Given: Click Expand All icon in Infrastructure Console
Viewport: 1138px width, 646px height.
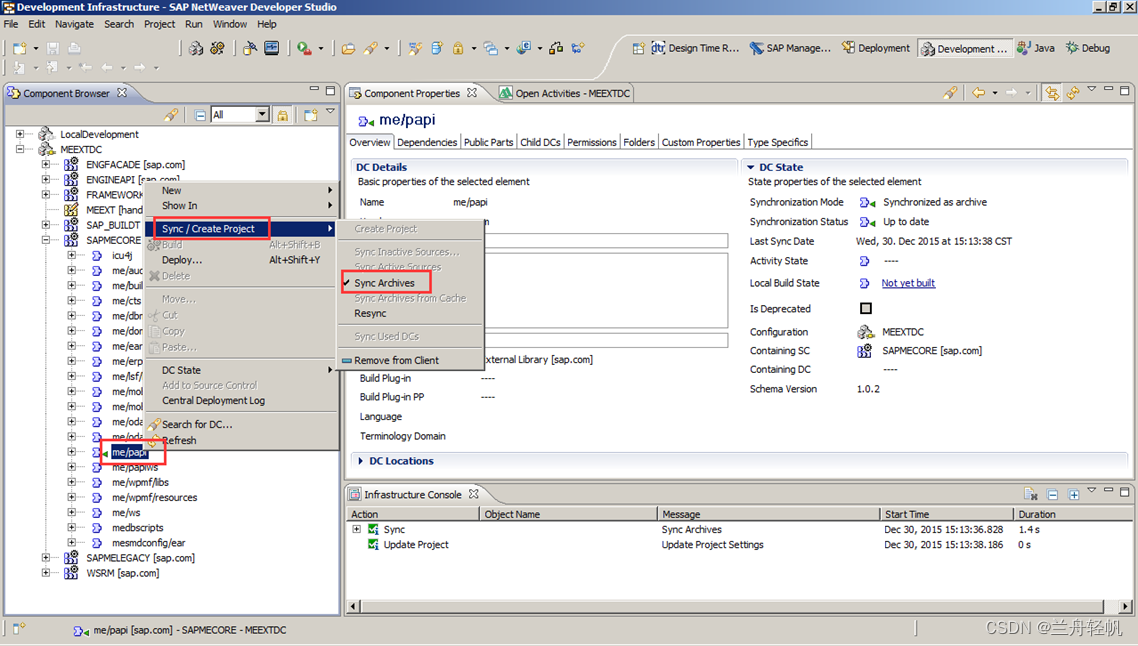Looking at the screenshot, I should point(1073,494).
